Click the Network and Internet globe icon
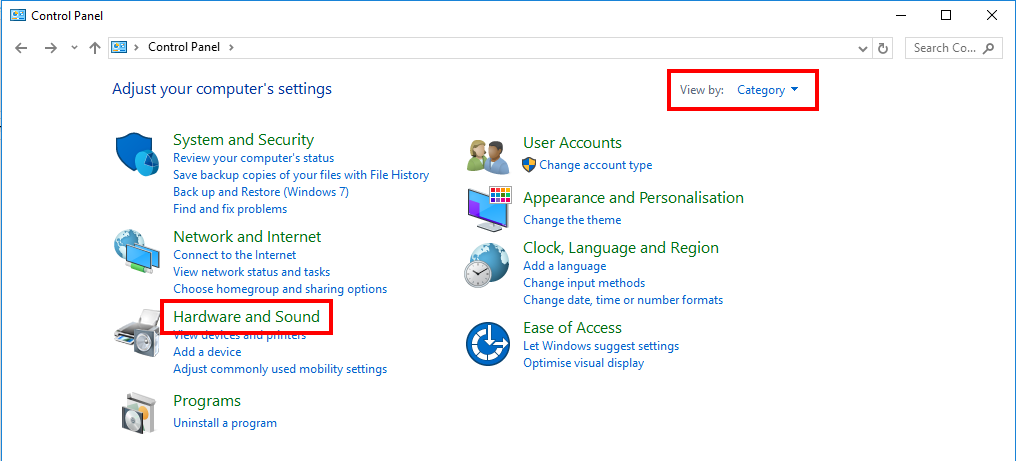The width and height of the screenshot is (1016, 461). pos(136,252)
